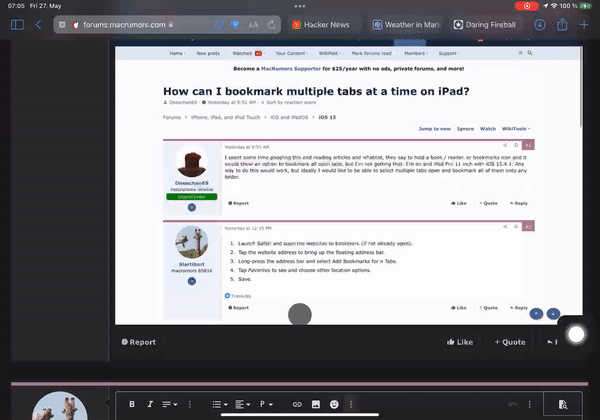Open the WikiTools dropdown
600x420 pixels.
[x=516, y=129]
